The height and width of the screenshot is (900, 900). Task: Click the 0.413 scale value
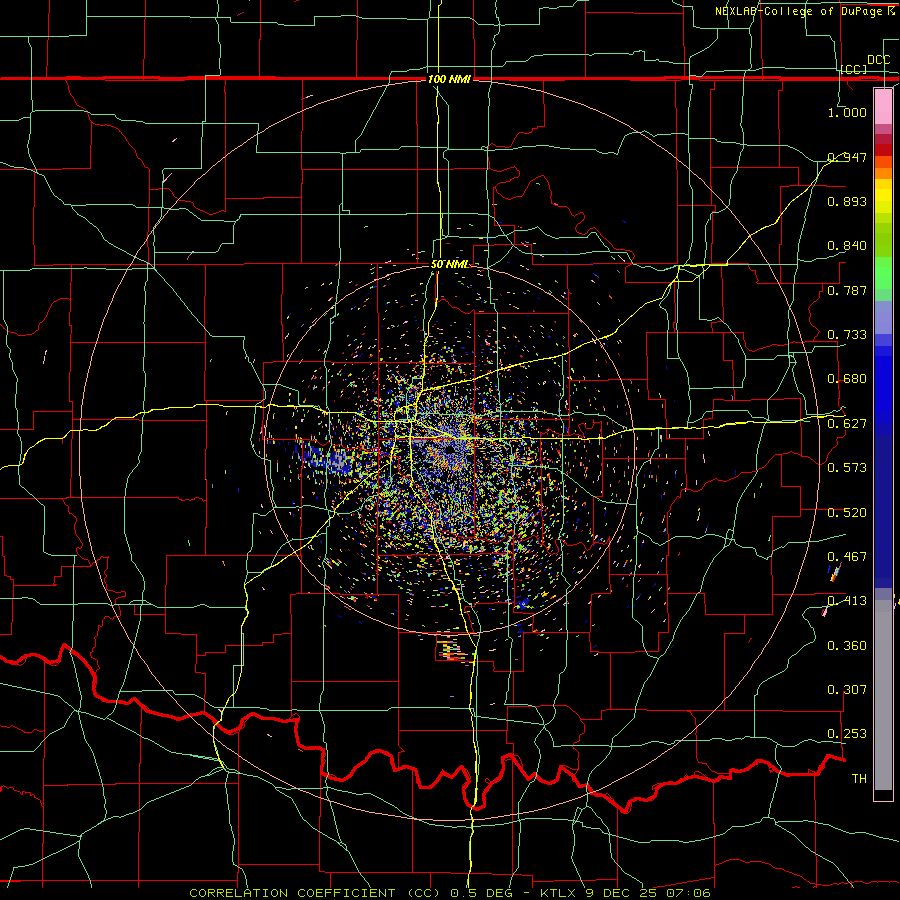coord(847,601)
